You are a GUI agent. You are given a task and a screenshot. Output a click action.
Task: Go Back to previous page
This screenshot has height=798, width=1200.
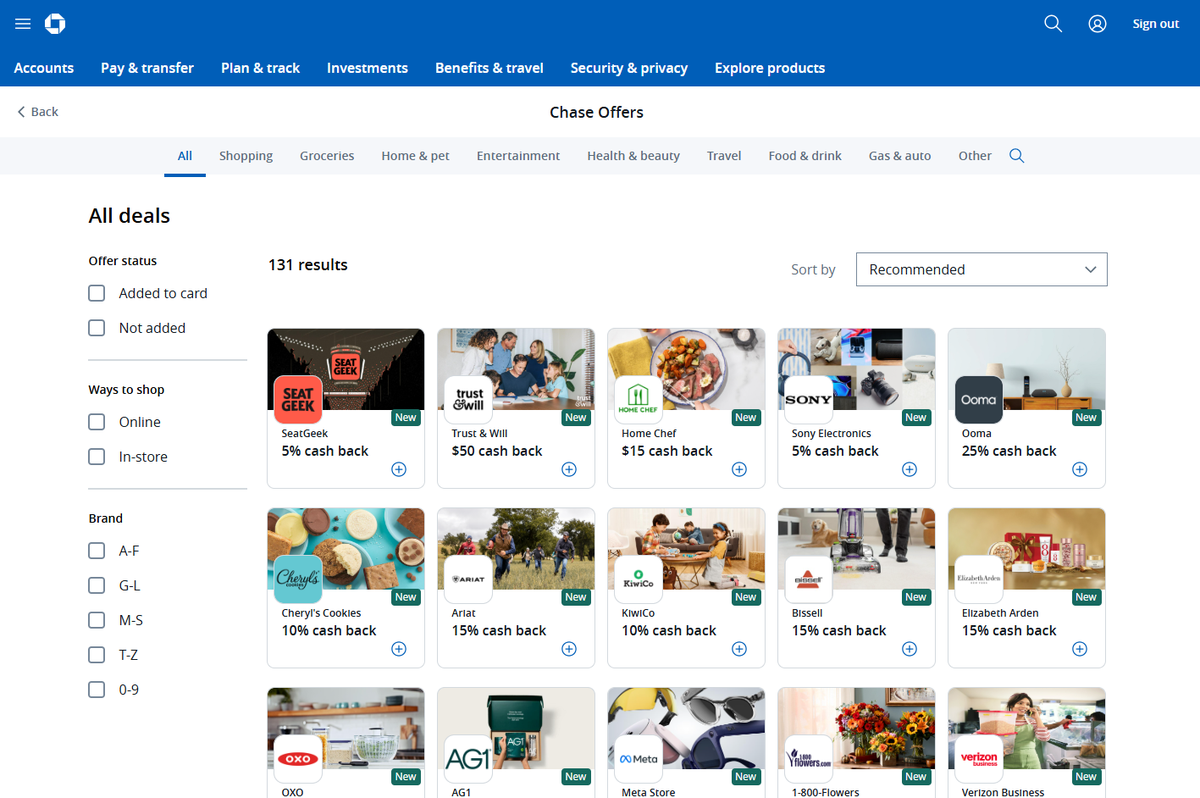coord(38,112)
